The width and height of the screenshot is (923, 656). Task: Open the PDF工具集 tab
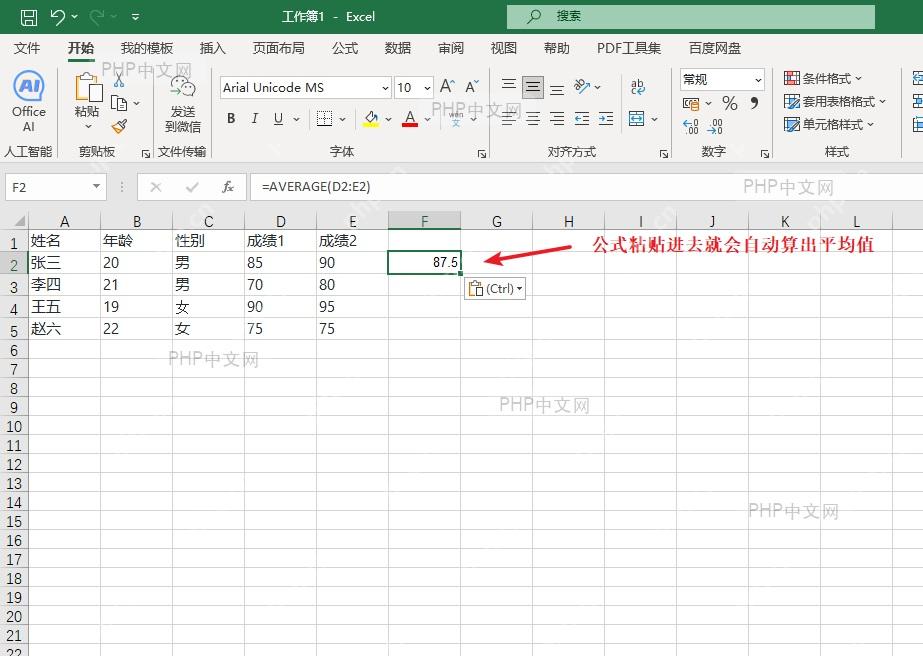click(629, 48)
